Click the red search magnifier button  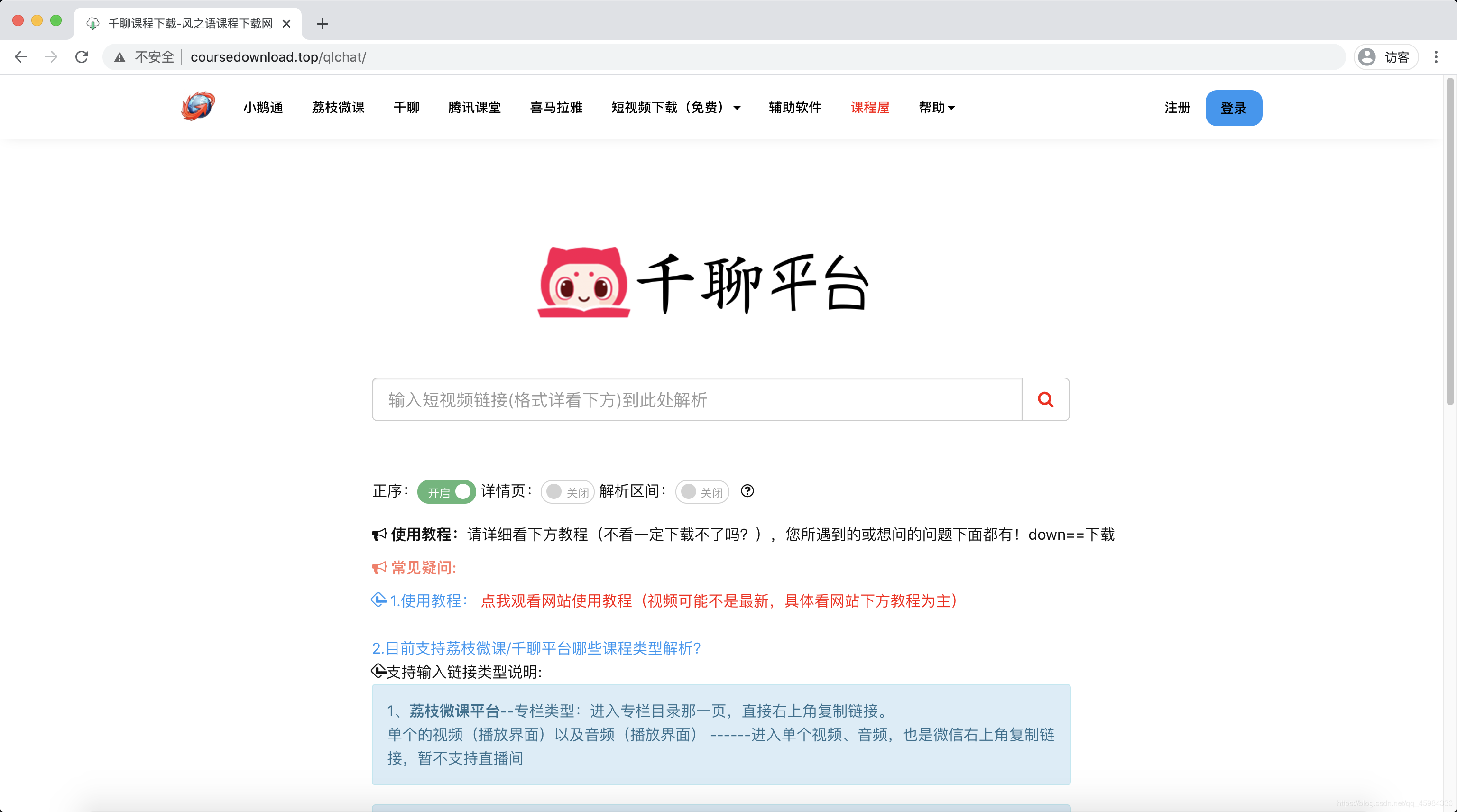coord(1045,399)
